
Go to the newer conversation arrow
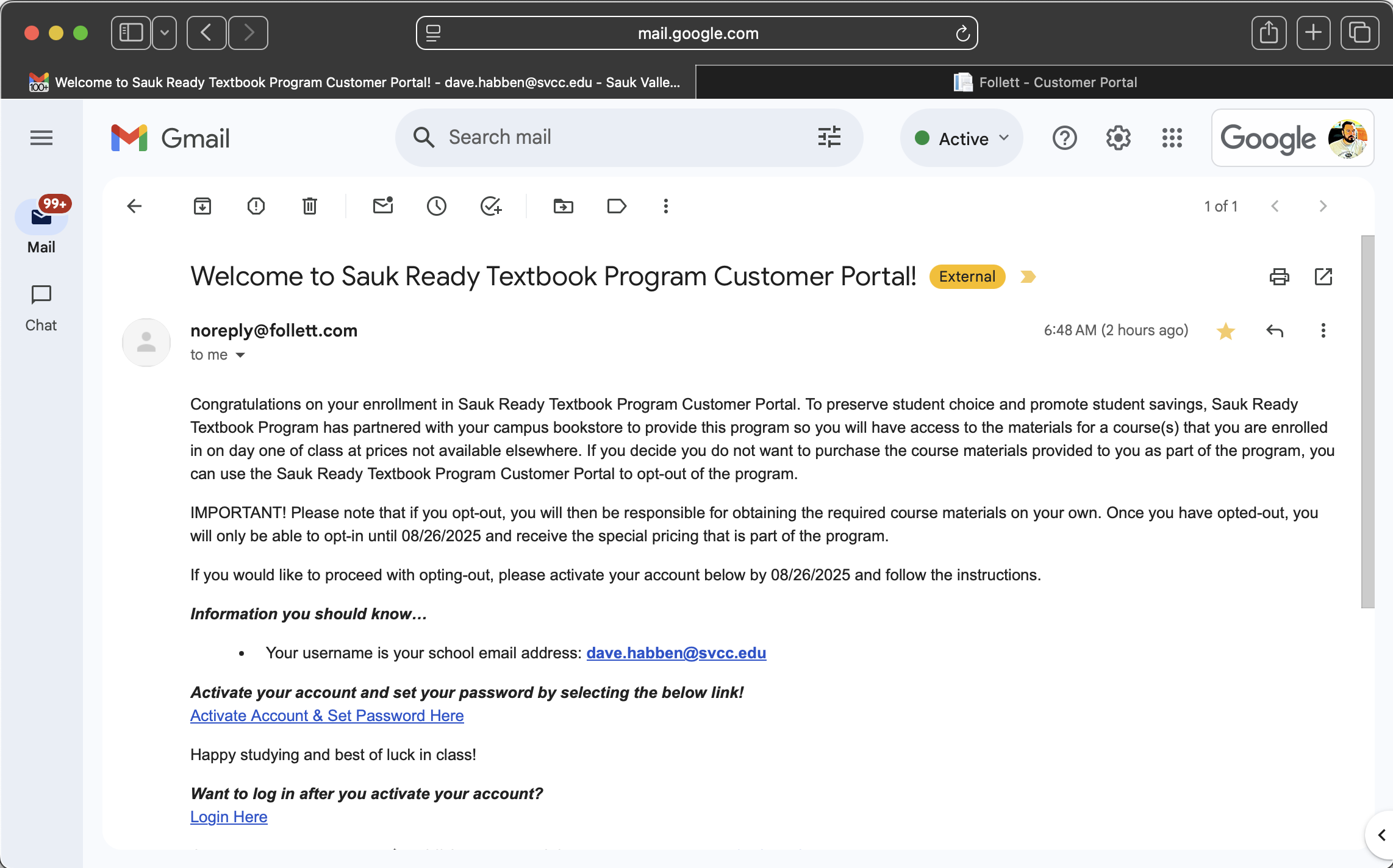coord(1275,206)
